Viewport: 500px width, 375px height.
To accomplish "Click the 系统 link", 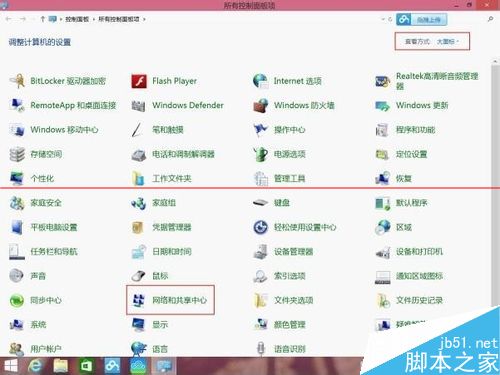I will pos(38,324).
